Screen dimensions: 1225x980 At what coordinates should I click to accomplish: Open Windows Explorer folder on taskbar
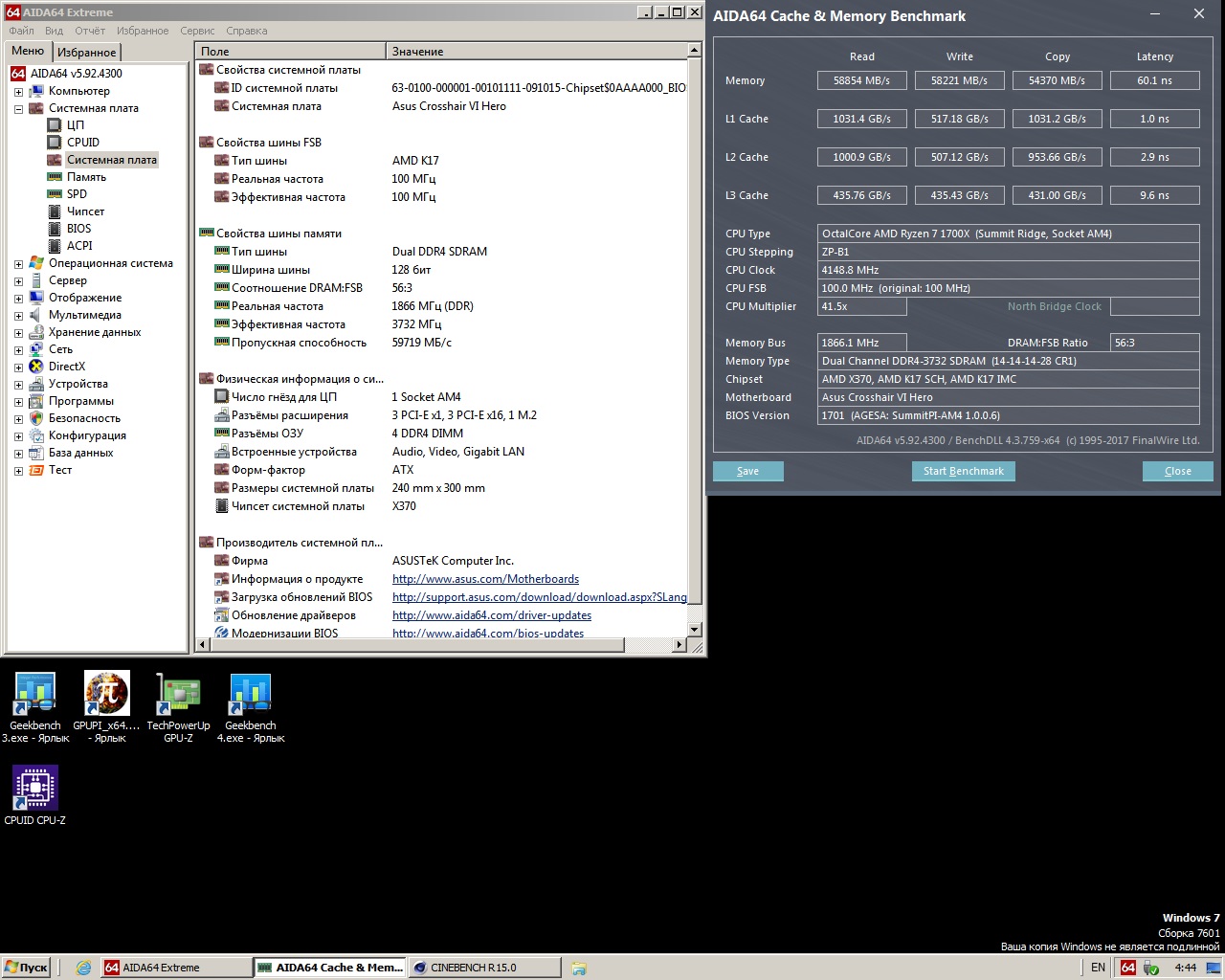(579, 968)
